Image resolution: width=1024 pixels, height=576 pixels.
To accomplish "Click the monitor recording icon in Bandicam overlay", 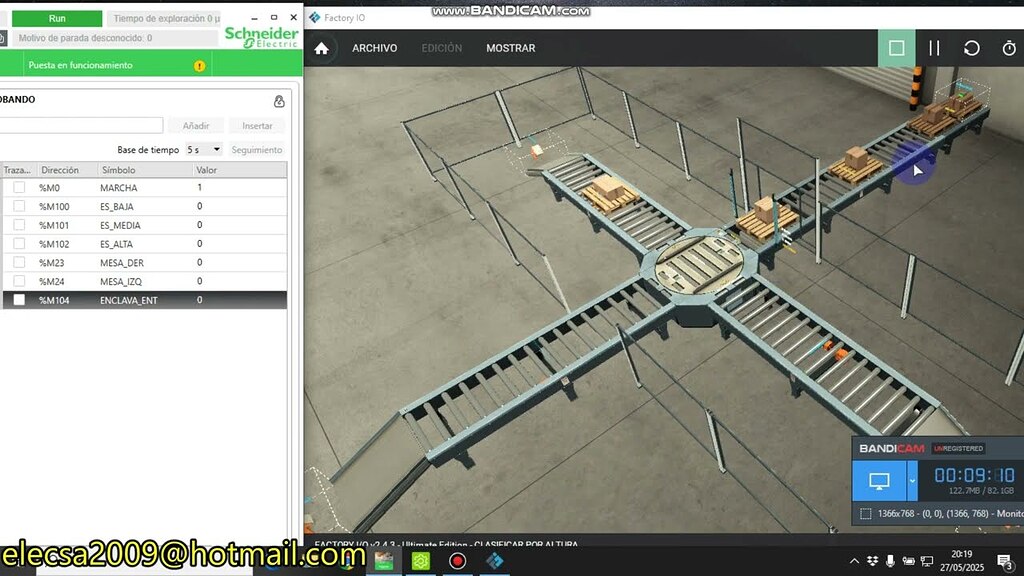I will tap(879, 480).
